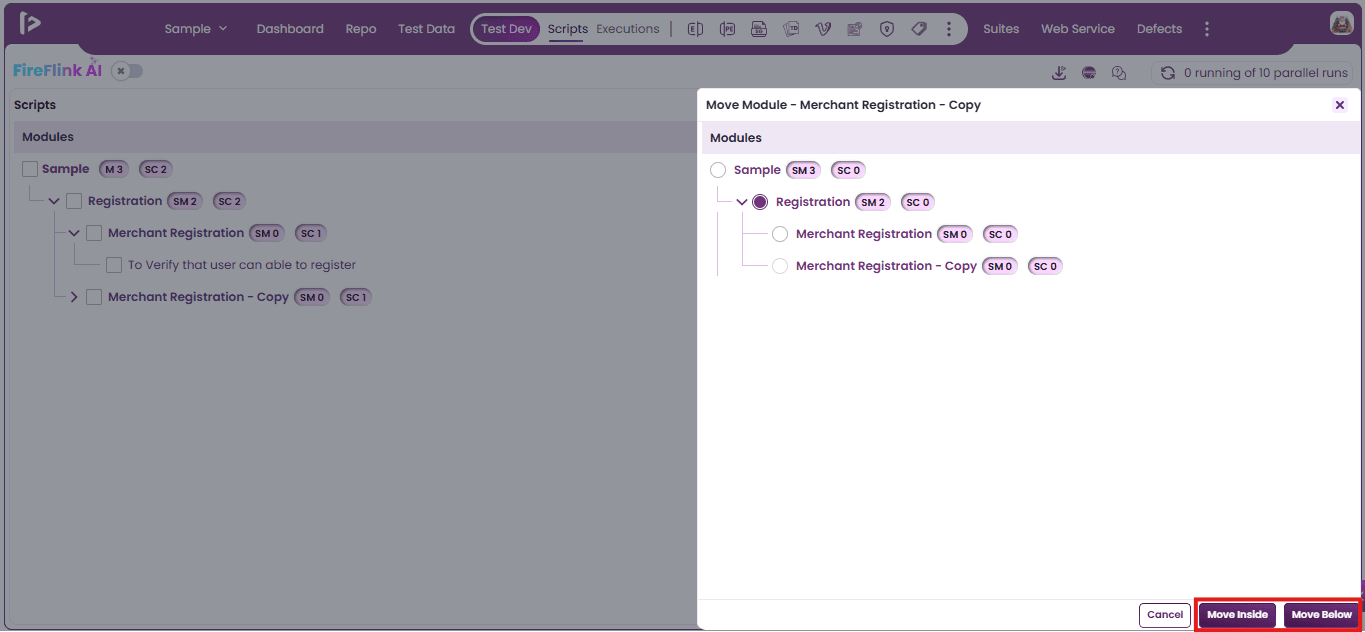Click the '0 running of 10 parallel runs' text

(1266, 73)
